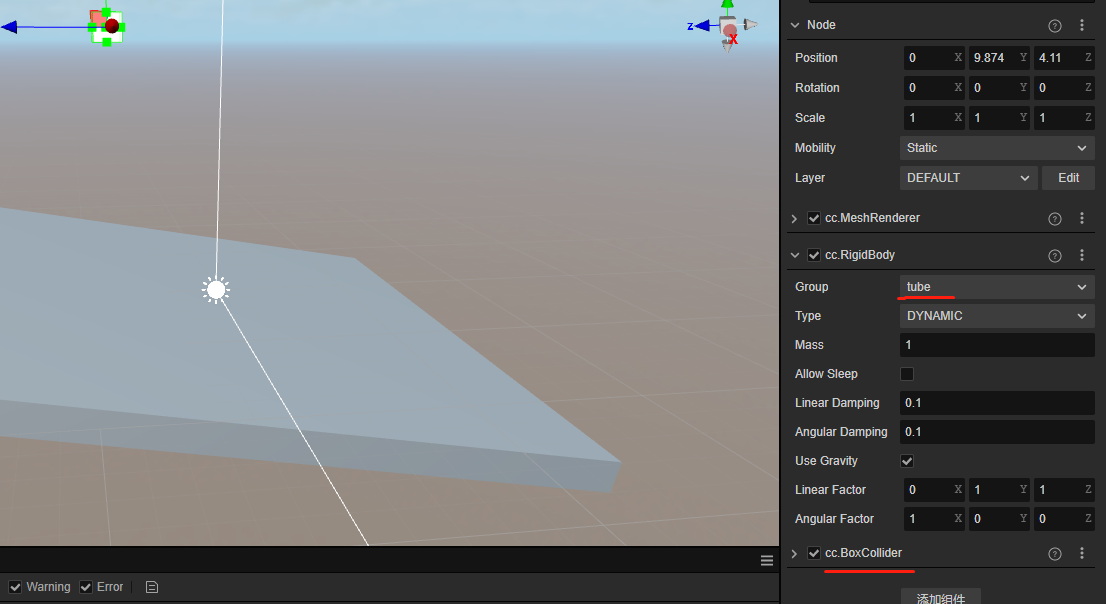This screenshot has height=604, width=1106.
Task: Click the Position X input field
Action: [x=933, y=58]
